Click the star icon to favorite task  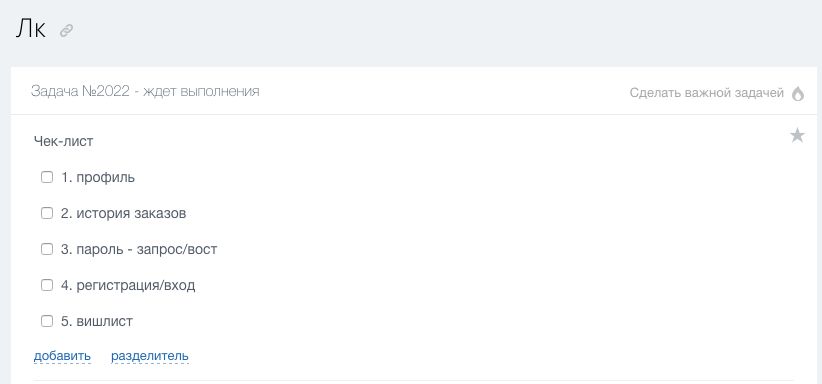click(797, 135)
